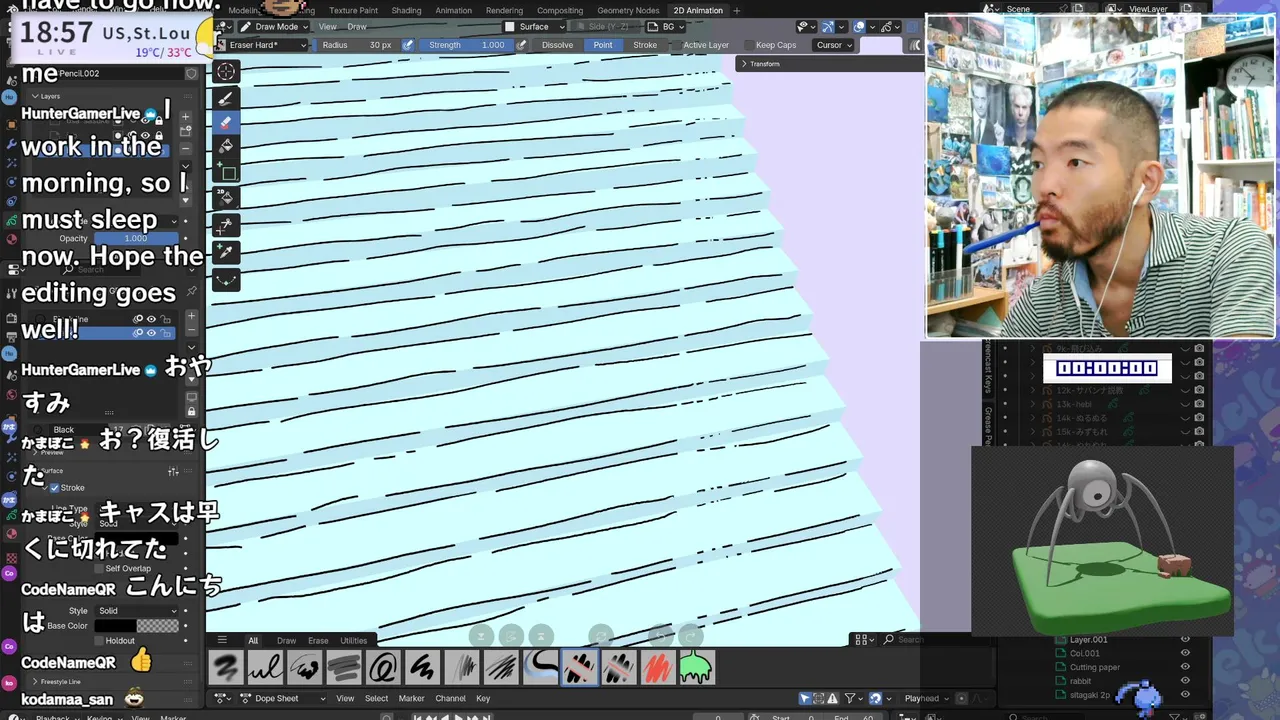Toggle the Keep Caps checkbox

point(749,45)
